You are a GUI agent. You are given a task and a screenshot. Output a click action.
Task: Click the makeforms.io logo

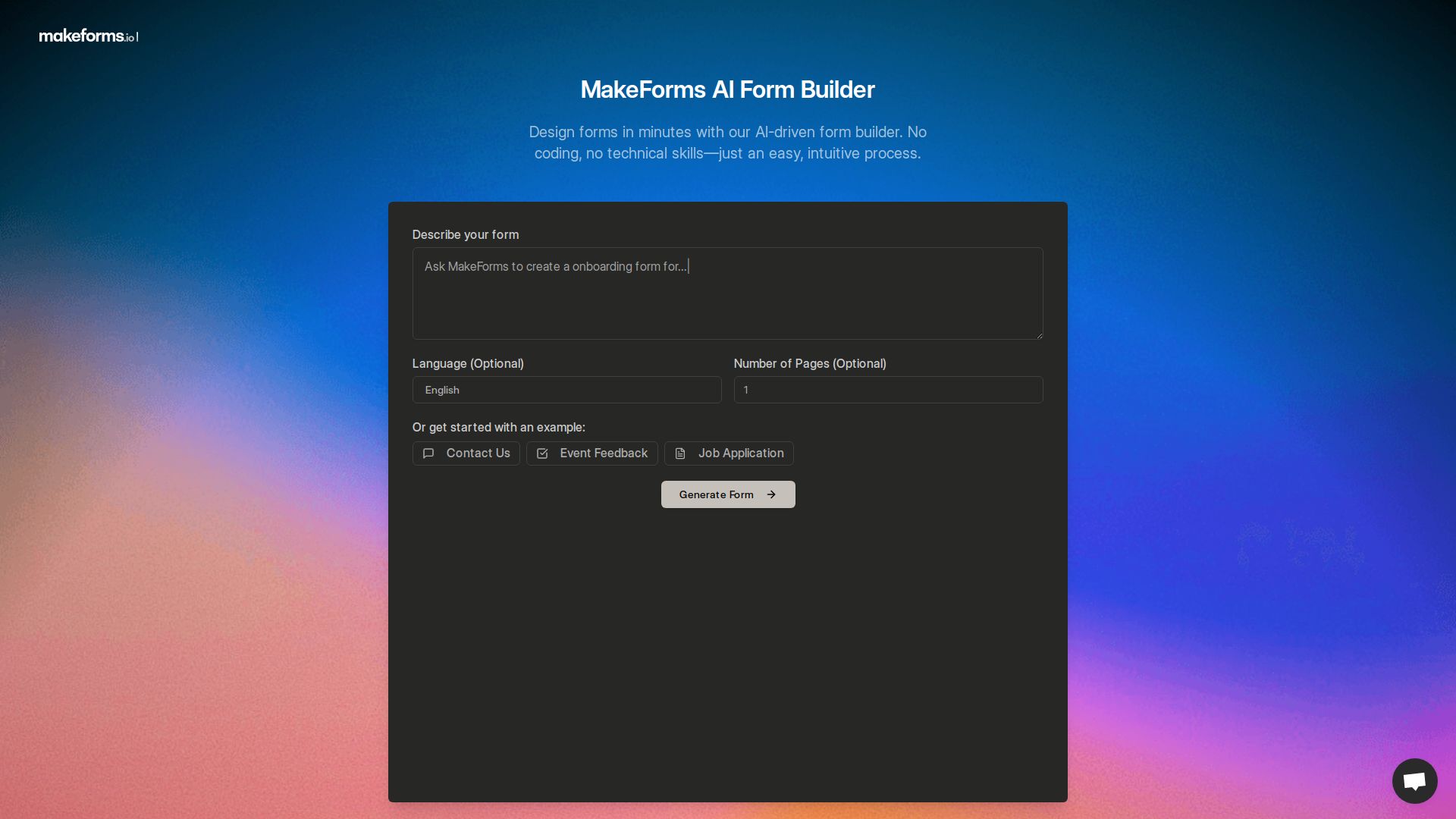tap(86, 36)
